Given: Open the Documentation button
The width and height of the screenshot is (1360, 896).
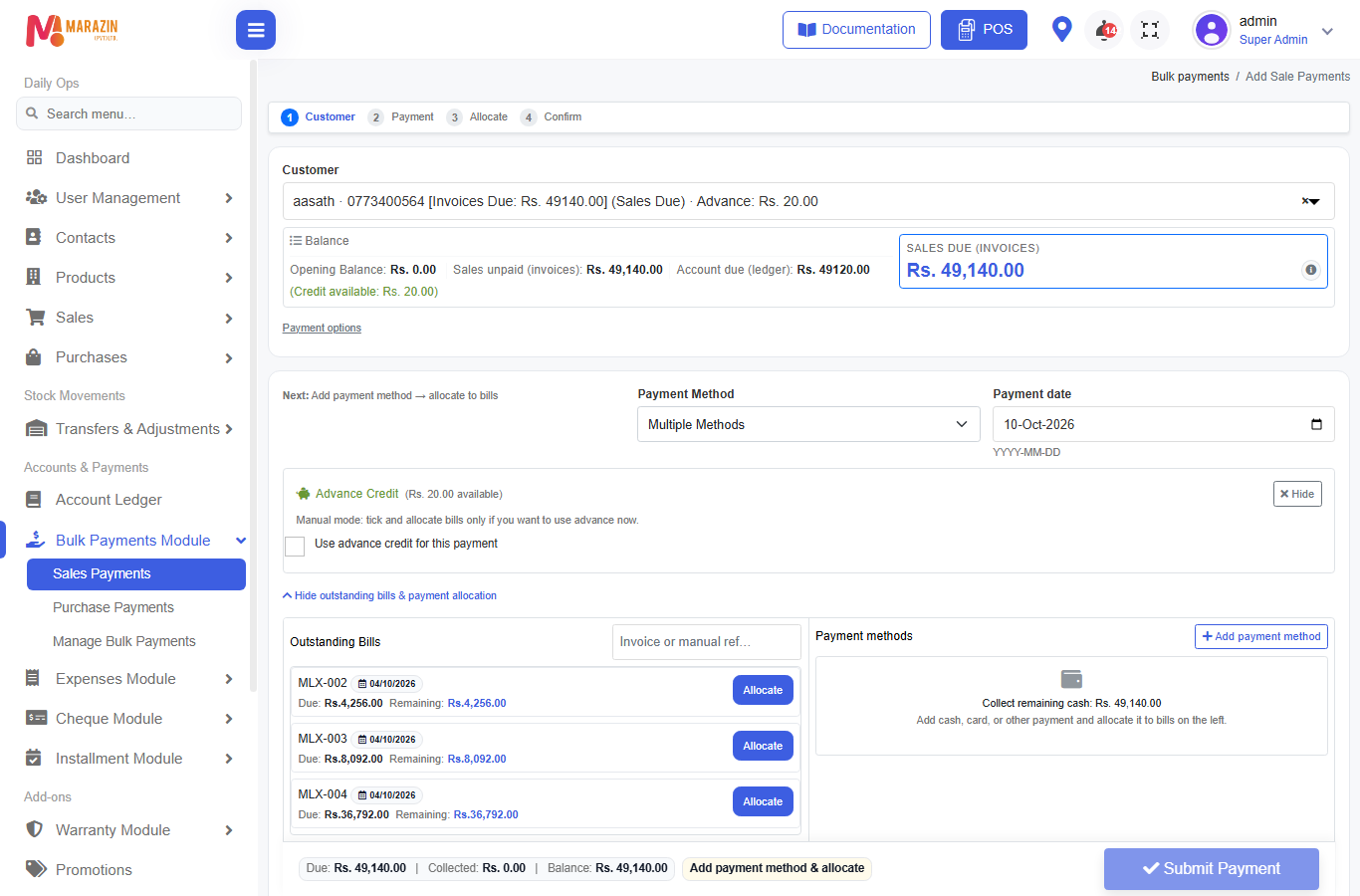Looking at the screenshot, I should coord(856,30).
